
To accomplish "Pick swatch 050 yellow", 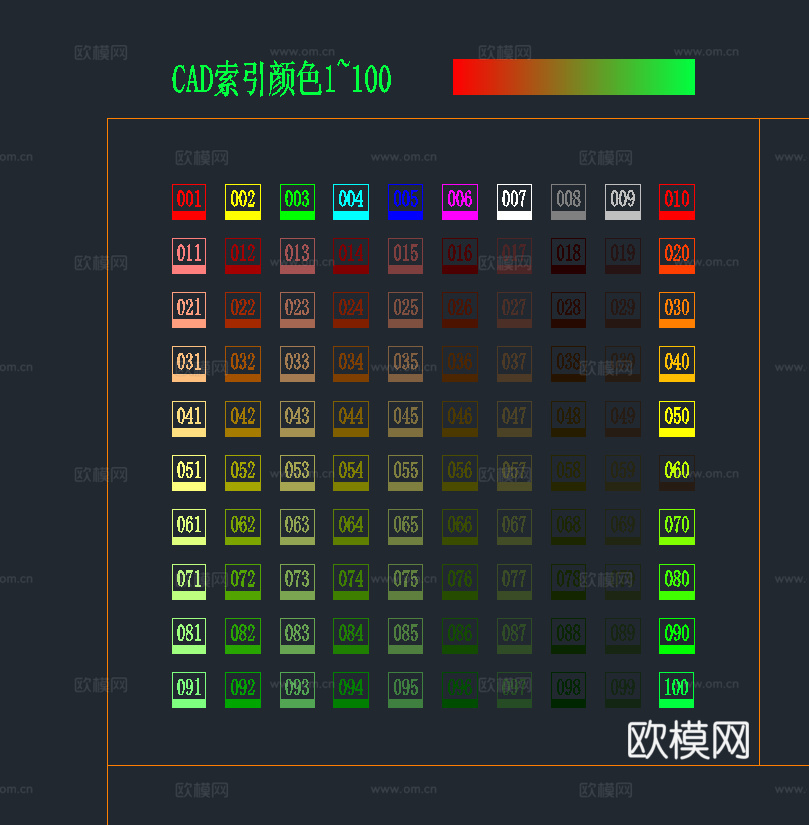I will coord(676,418).
